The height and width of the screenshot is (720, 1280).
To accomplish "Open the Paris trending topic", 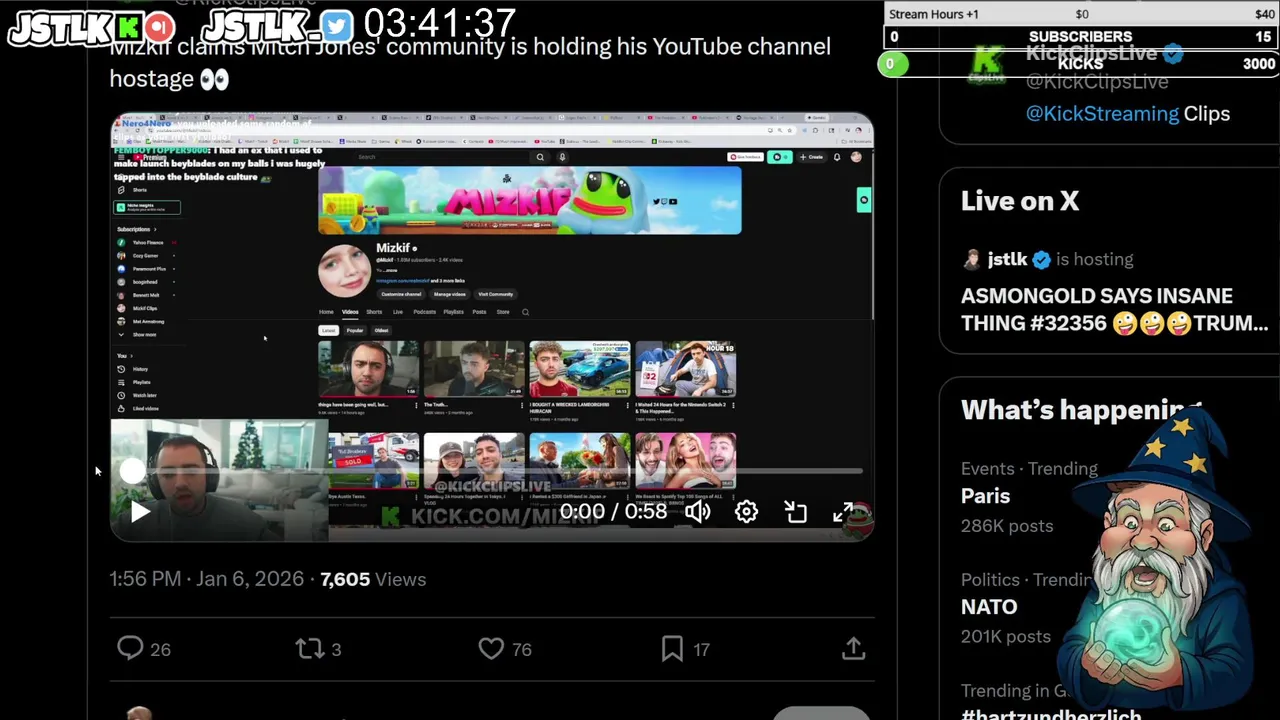I will tap(986, 496).
